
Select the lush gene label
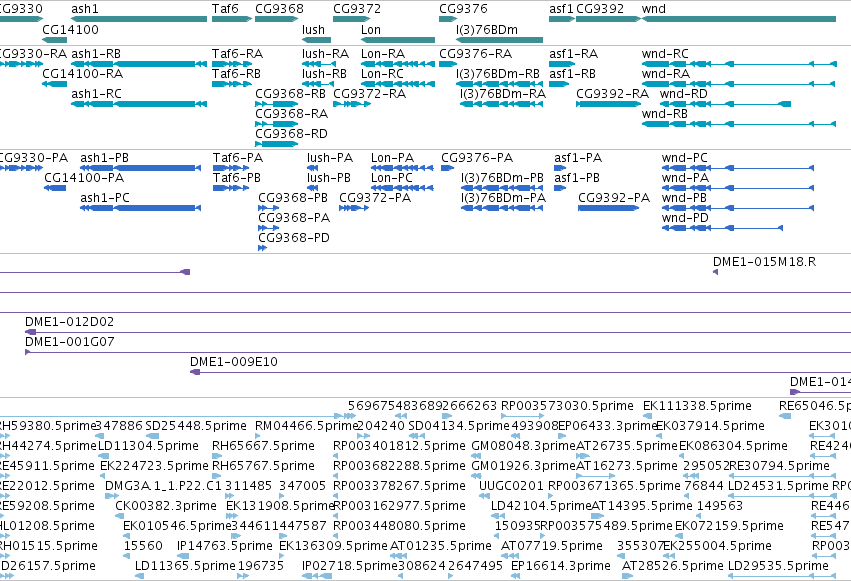314,30
